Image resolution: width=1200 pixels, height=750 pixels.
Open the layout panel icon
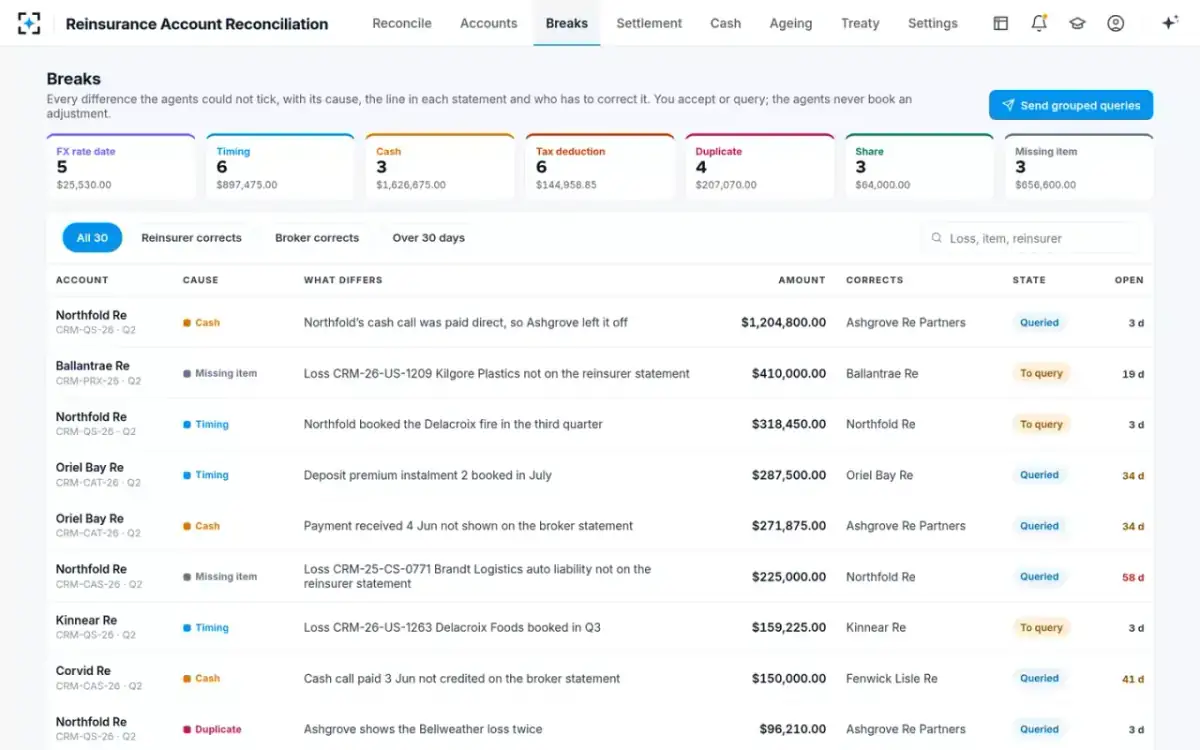1000,23
